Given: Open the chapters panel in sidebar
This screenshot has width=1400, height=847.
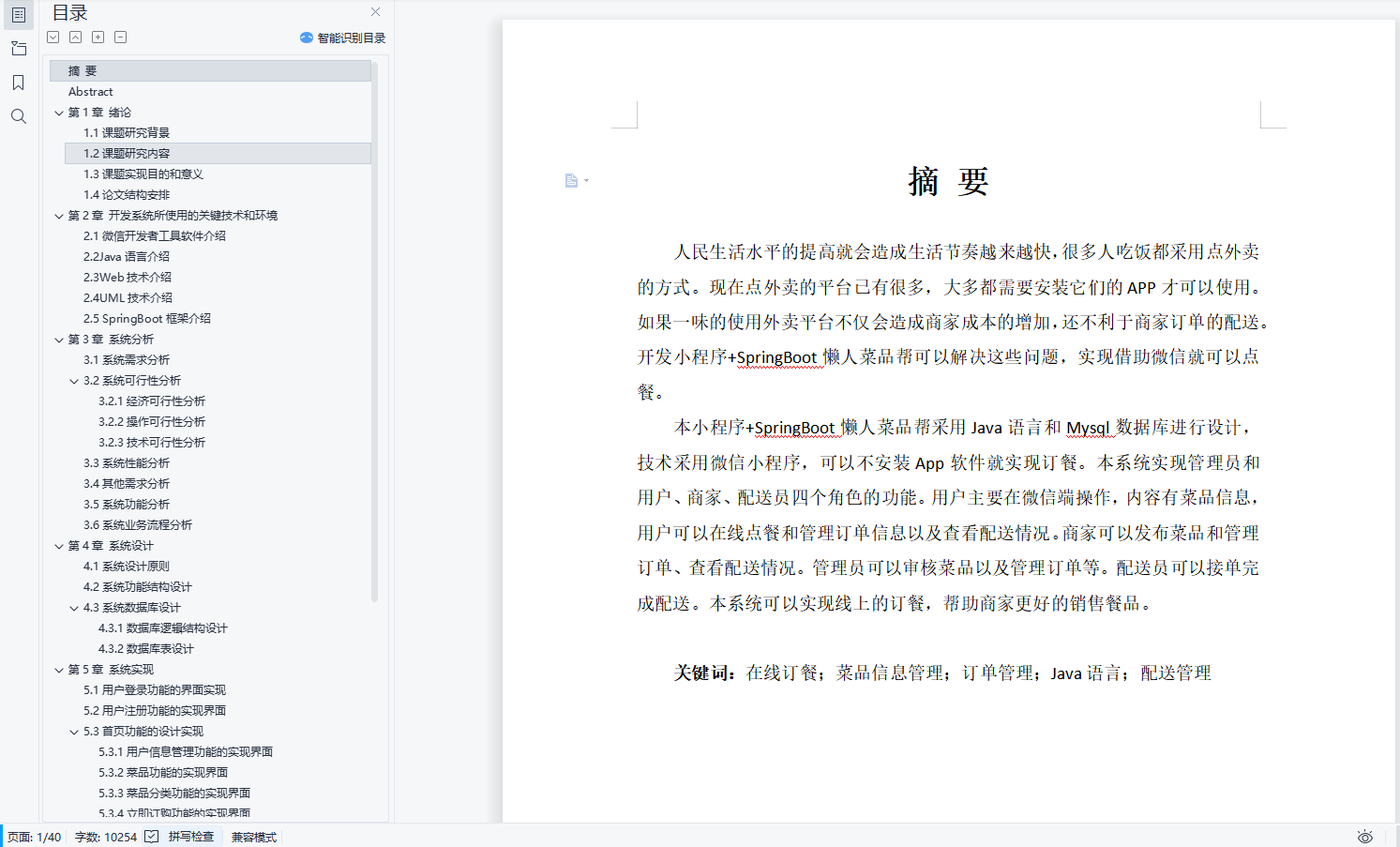Looking at the screenshot, I should click(18, 49).
